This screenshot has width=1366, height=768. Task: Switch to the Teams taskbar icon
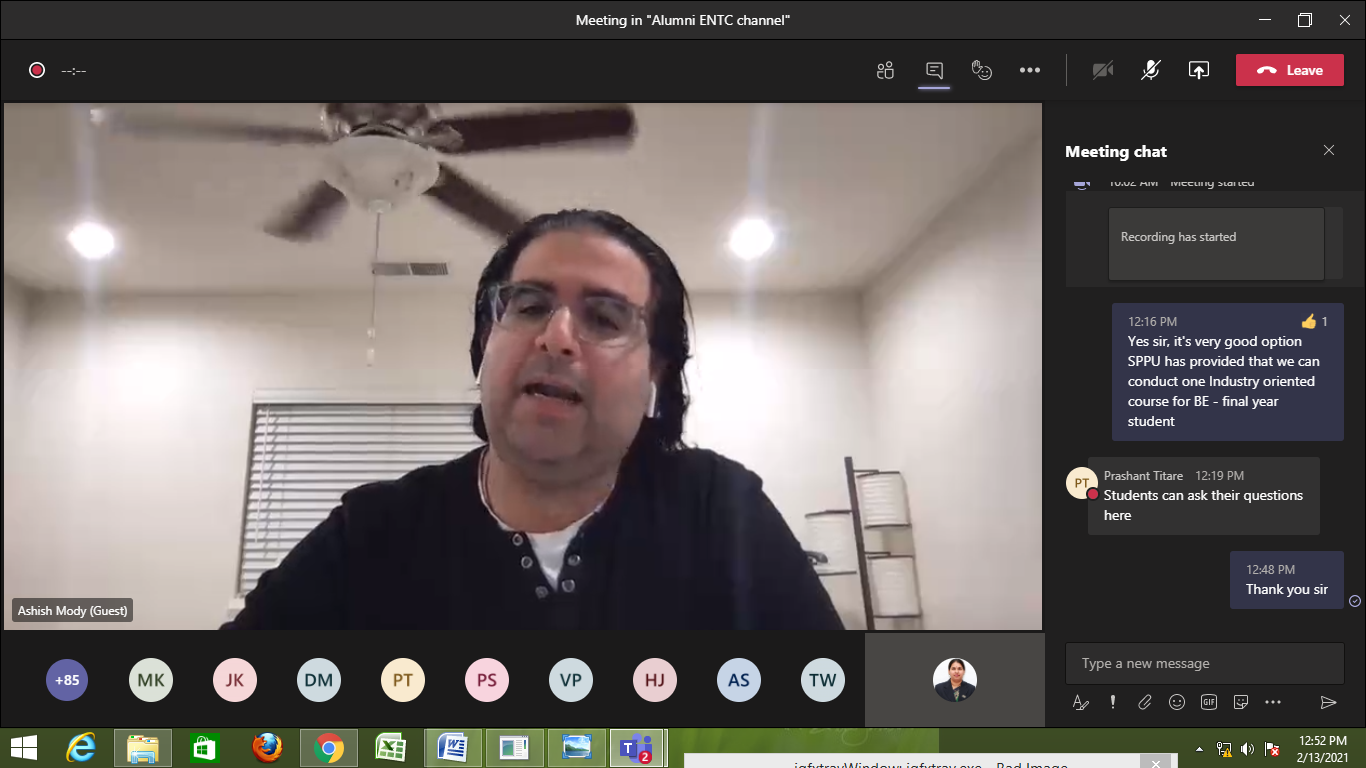636,748
